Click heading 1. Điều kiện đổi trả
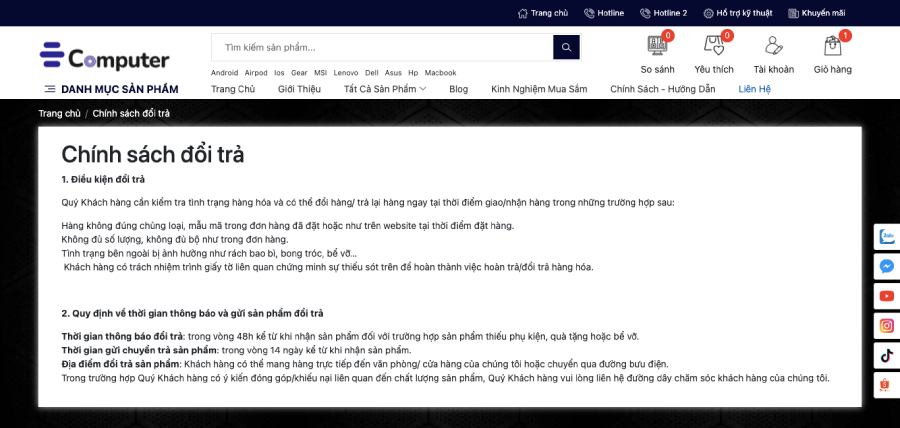 103,180
